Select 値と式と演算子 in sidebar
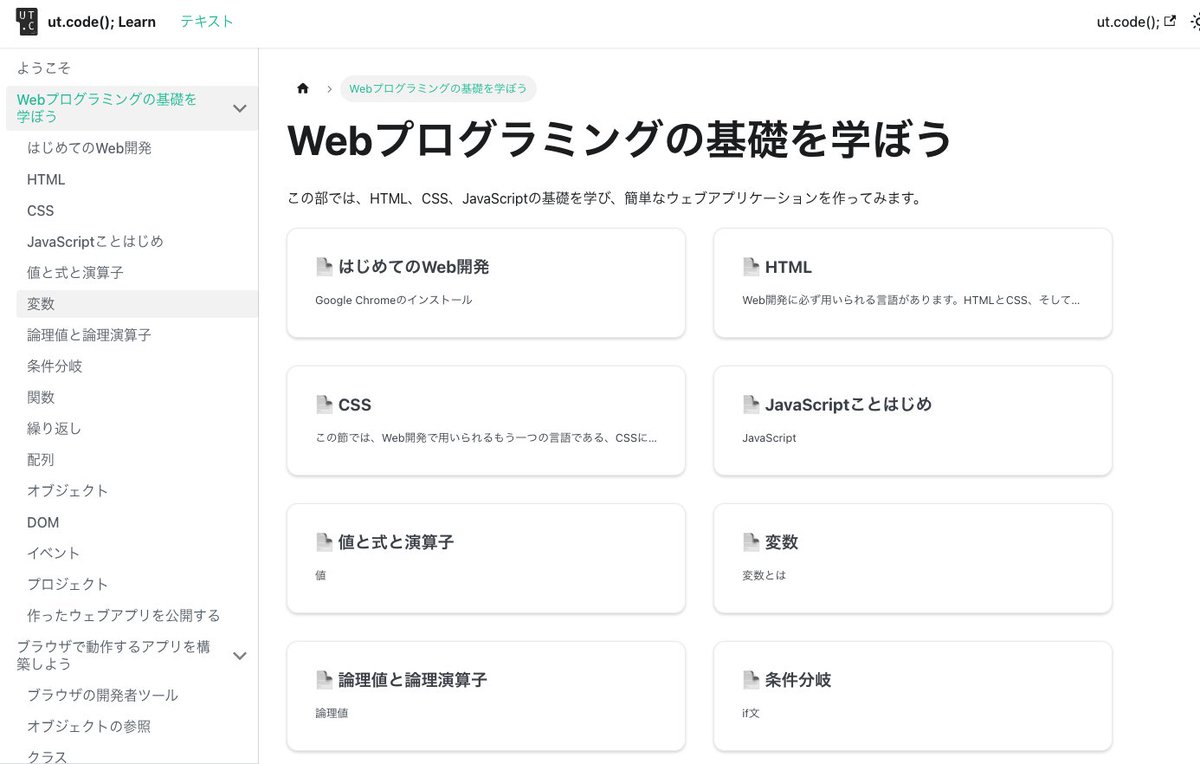This screenshot has width=1200, height=764. [76, 273]
